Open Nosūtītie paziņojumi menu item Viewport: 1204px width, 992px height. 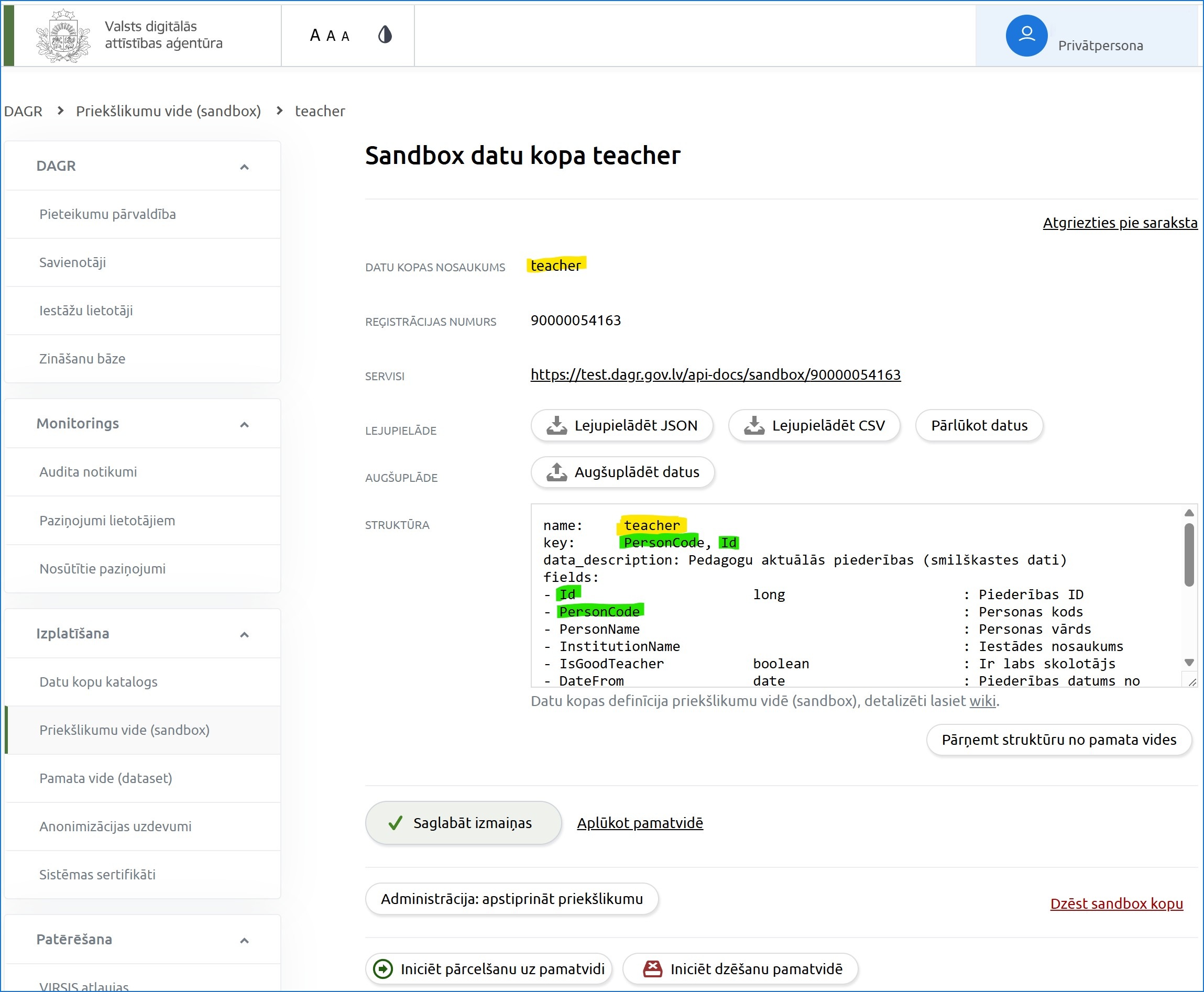coord(143,569)
